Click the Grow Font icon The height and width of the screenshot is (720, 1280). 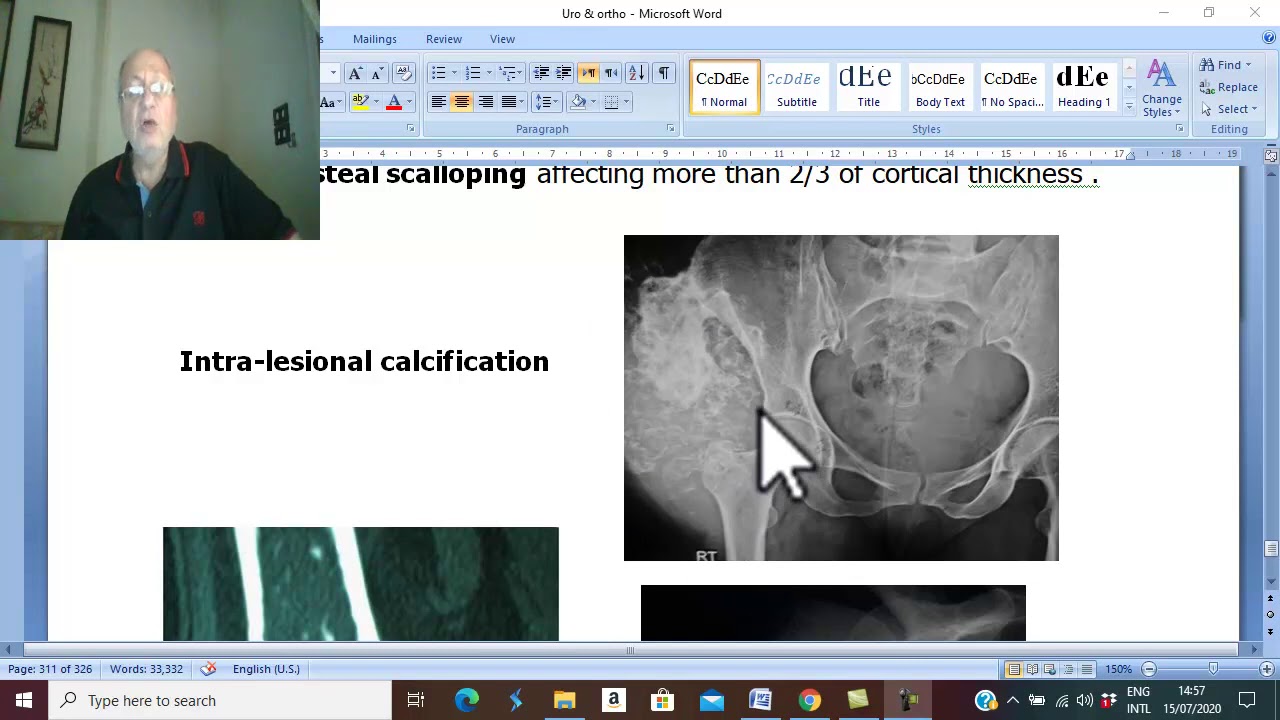[355, 73]
